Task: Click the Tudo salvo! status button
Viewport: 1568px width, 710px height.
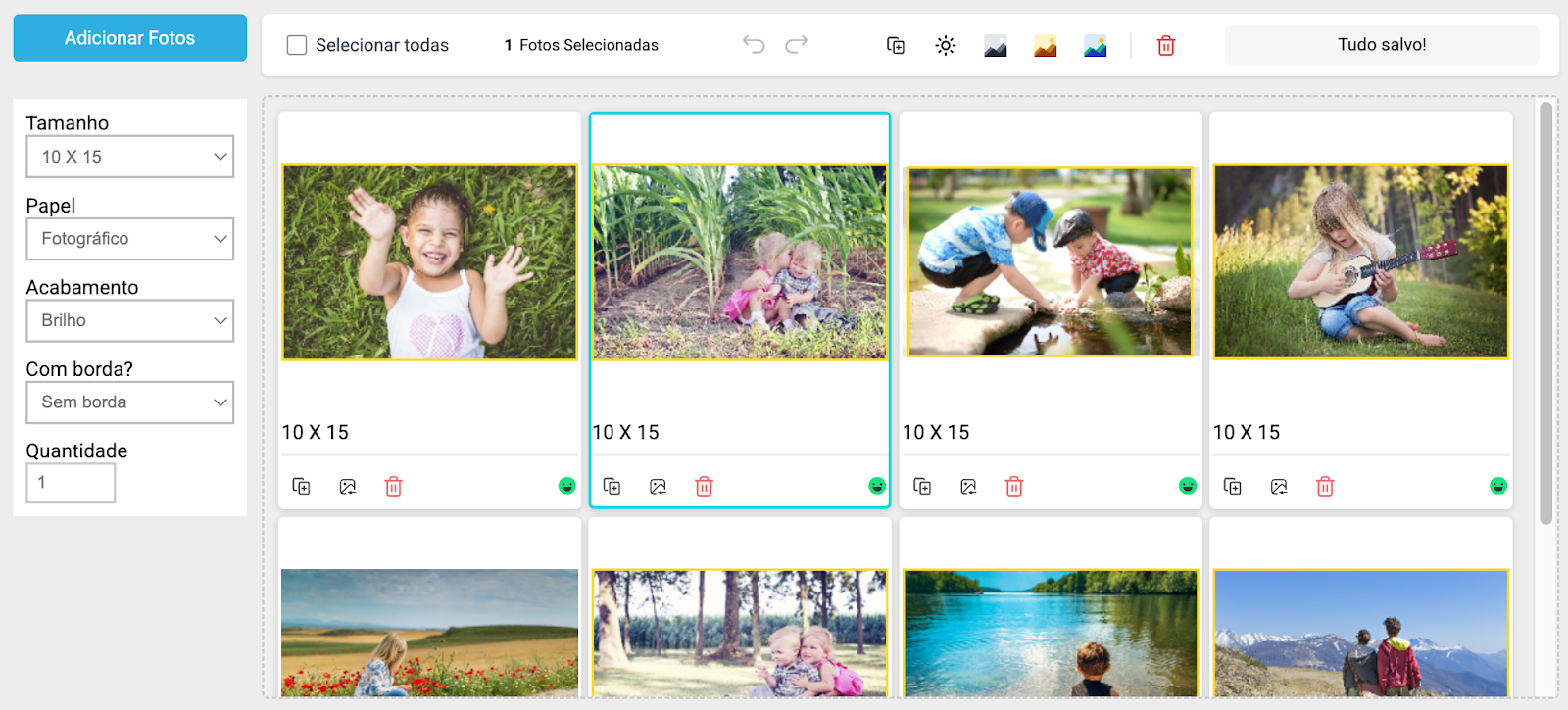Action: click(x=1382, y=45)
